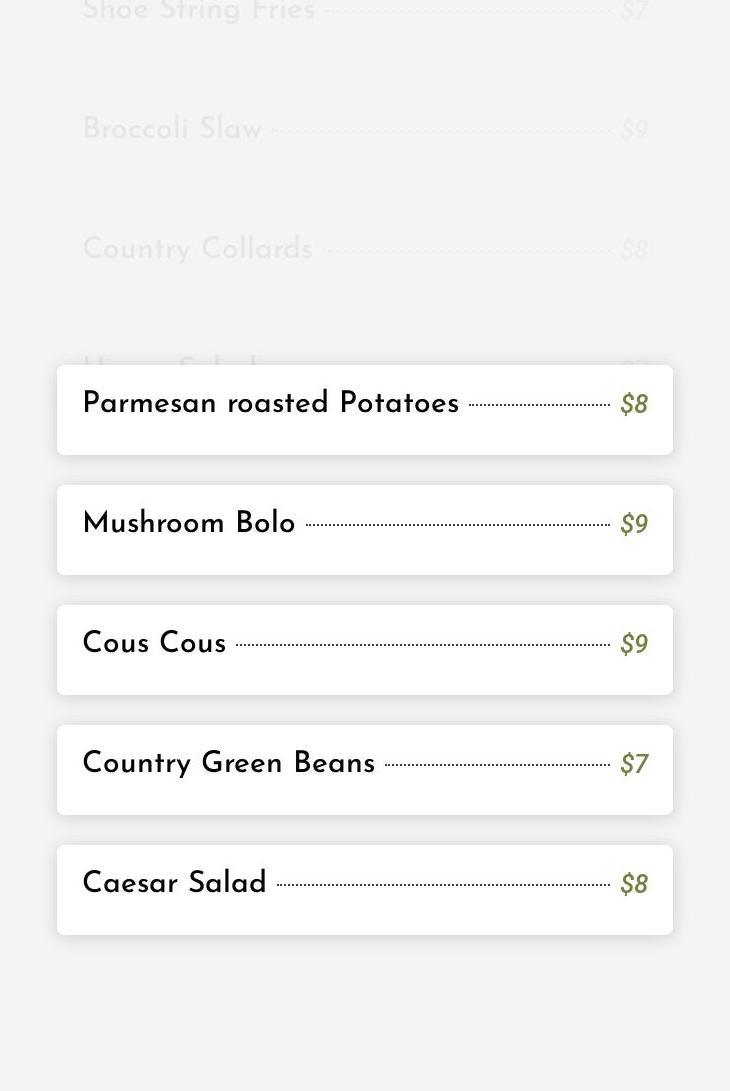Select the faded Shoe String Fries item
Viewport: 730px width, 1091px height.
(198, 11)
